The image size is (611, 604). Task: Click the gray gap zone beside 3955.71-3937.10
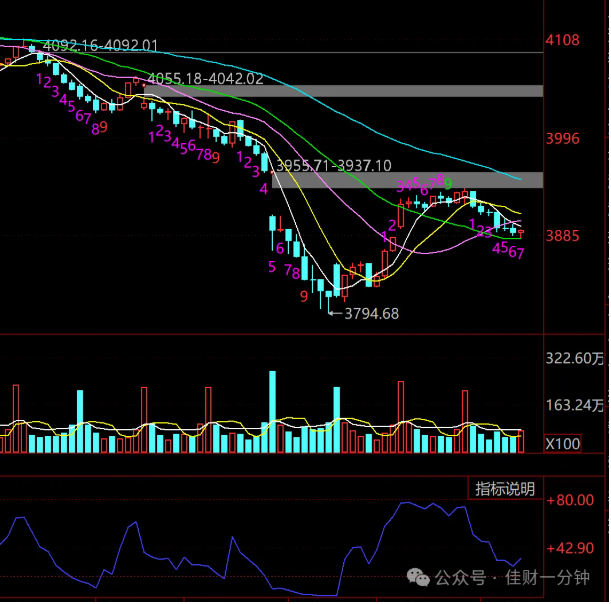pyautogui.click(x=407, y=180)
